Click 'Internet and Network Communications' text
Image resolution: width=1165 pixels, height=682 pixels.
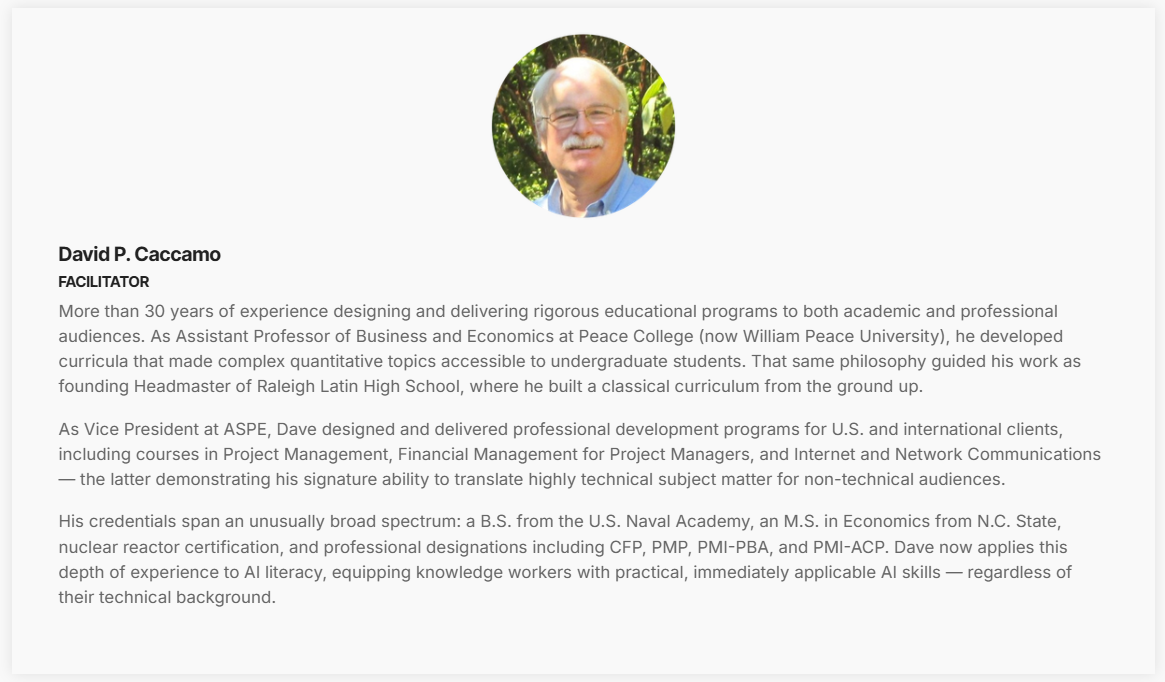click(947, 454)
